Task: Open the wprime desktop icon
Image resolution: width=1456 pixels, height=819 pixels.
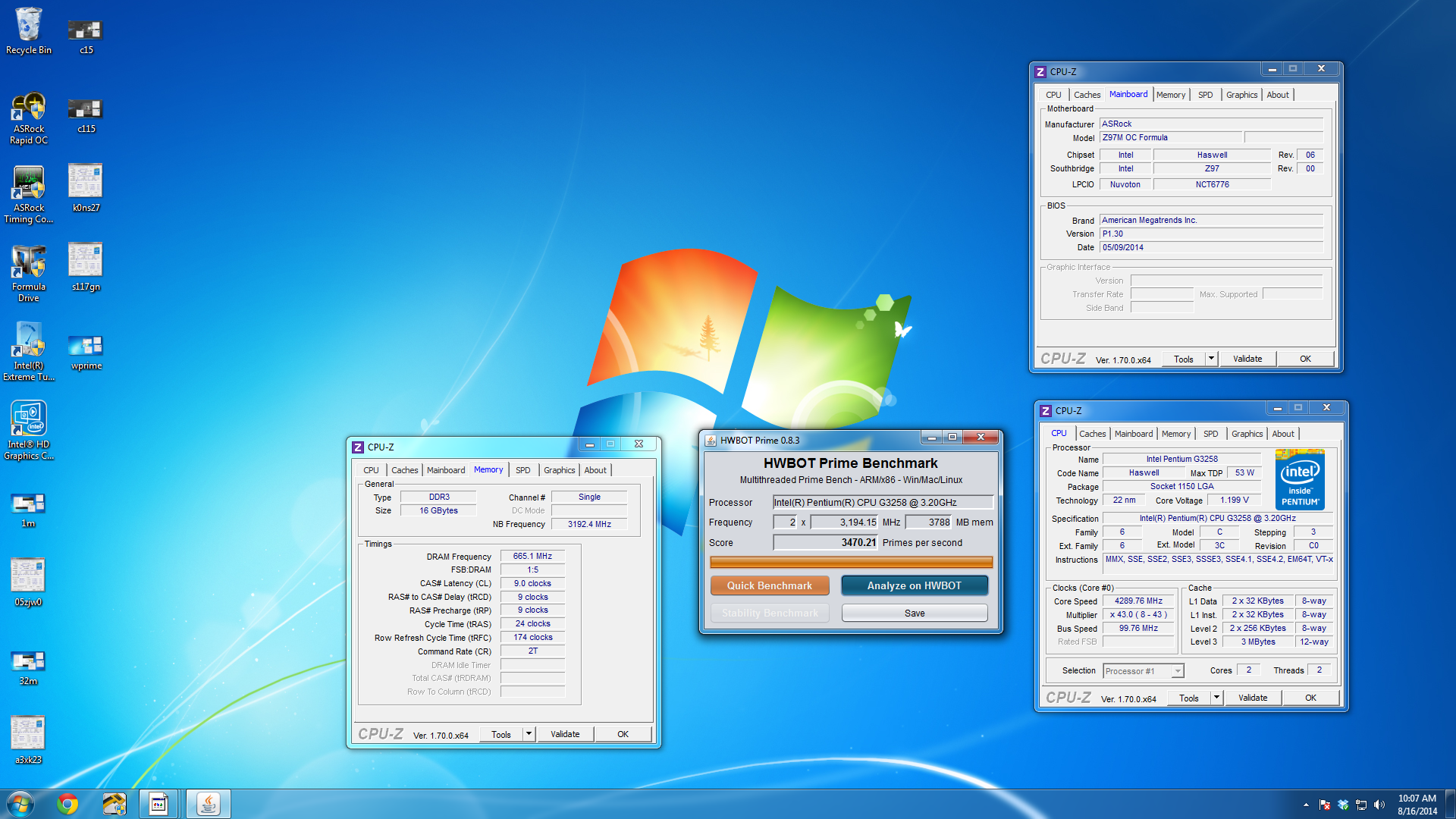Action: point(86,353)
